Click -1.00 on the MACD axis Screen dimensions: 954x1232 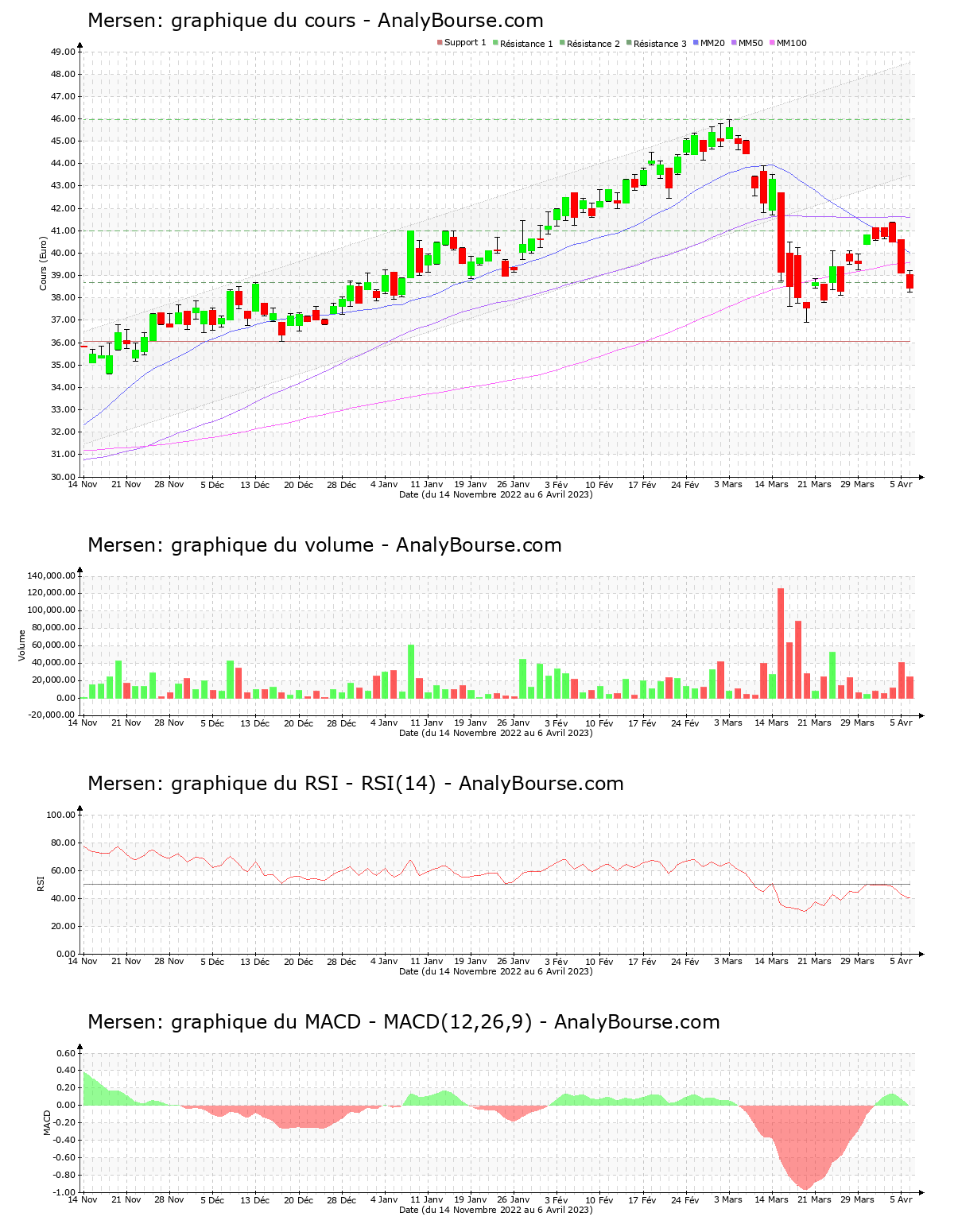(64, 1192)
